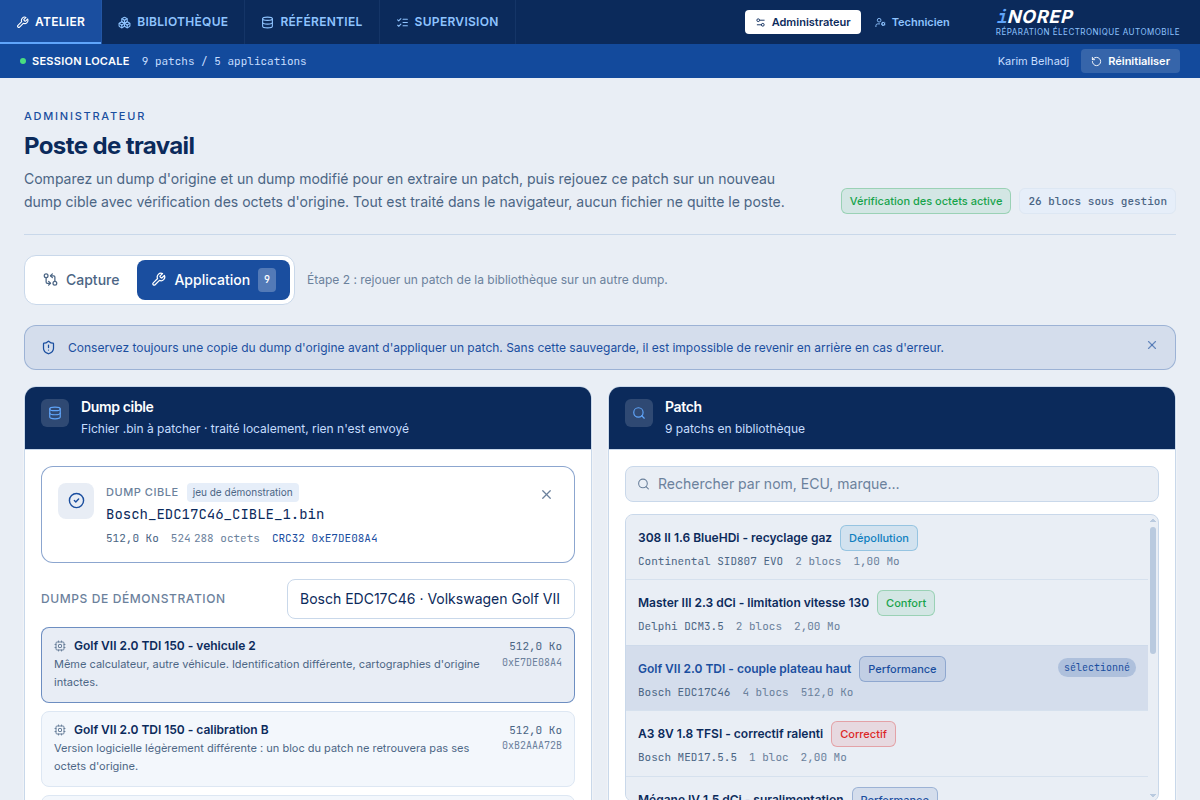Click the loaded dump checkmark icon

click(x=76, y=501)
